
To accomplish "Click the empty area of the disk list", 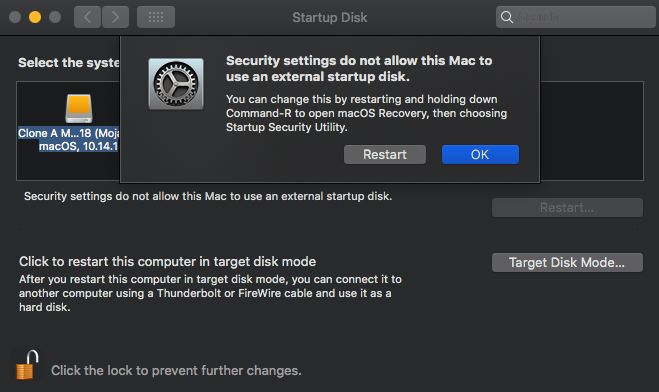I will (592, 131).
